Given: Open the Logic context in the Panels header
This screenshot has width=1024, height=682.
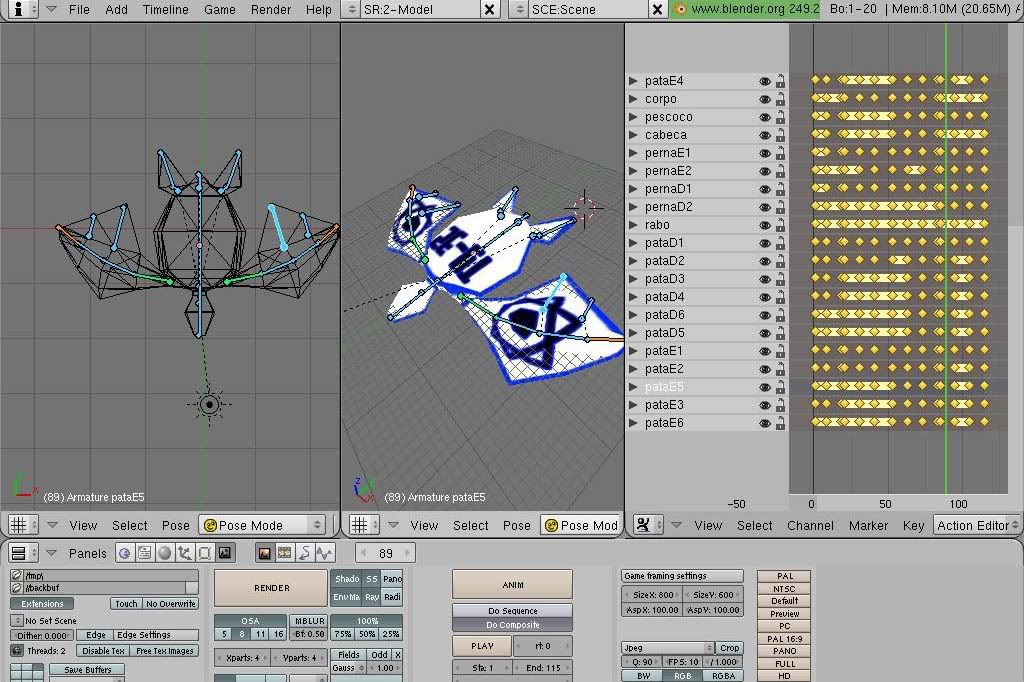Looking at the screenshot, I should 124,553.
